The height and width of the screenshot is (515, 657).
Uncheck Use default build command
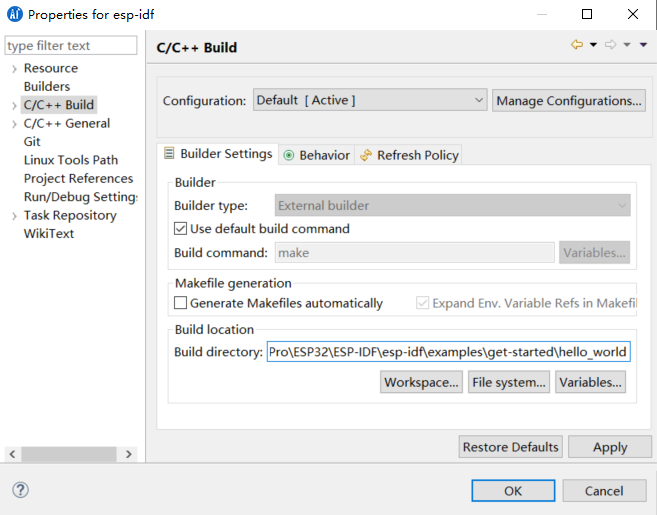(181, 229)
